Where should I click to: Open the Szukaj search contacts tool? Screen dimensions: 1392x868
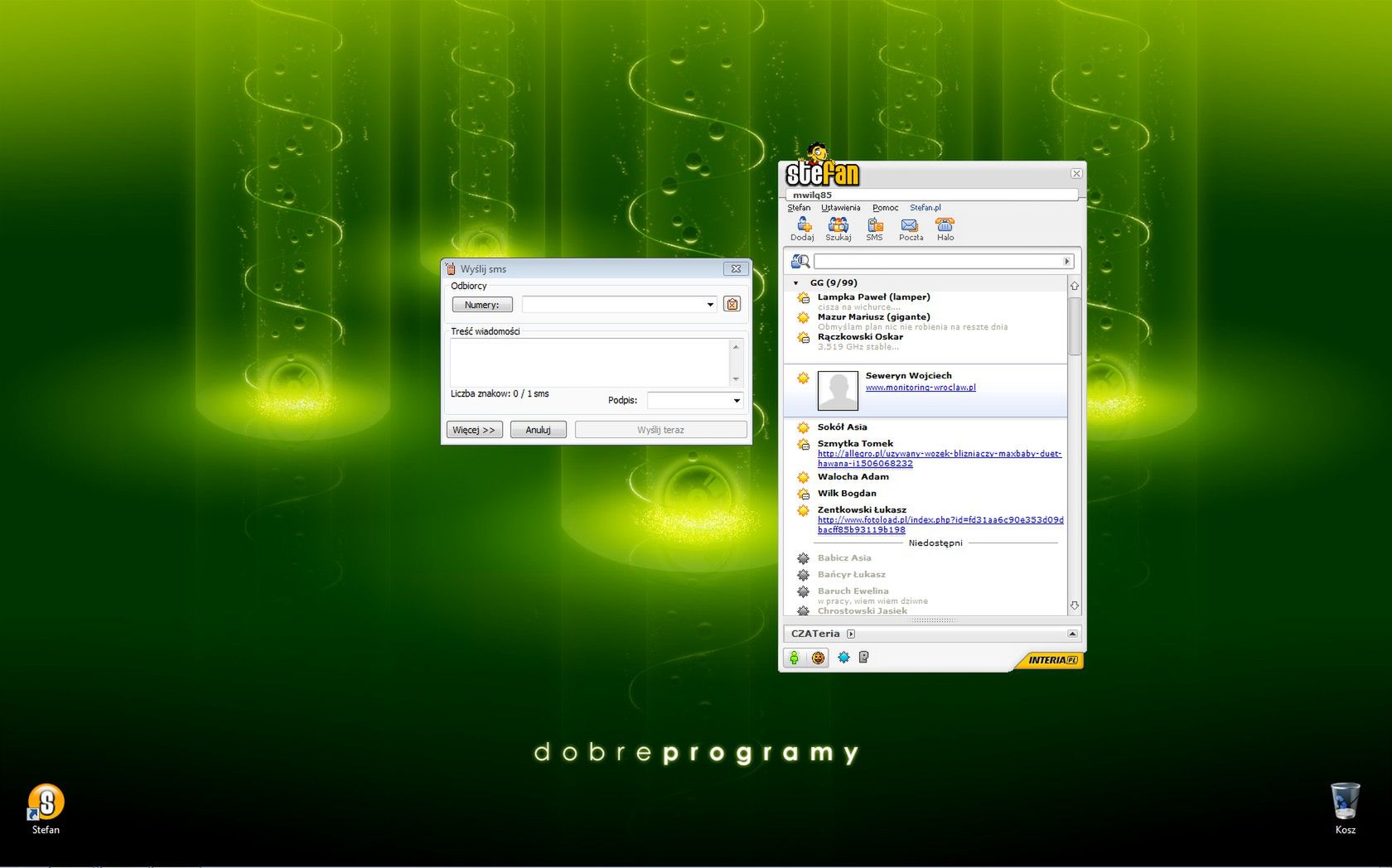838,229
